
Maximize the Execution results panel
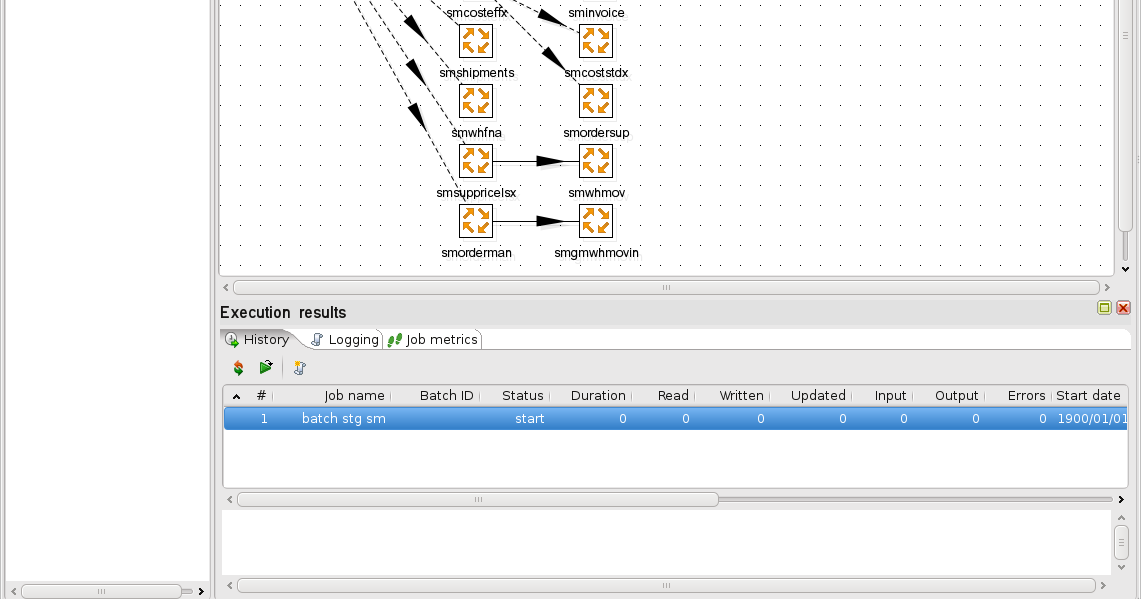point(1105,307)
